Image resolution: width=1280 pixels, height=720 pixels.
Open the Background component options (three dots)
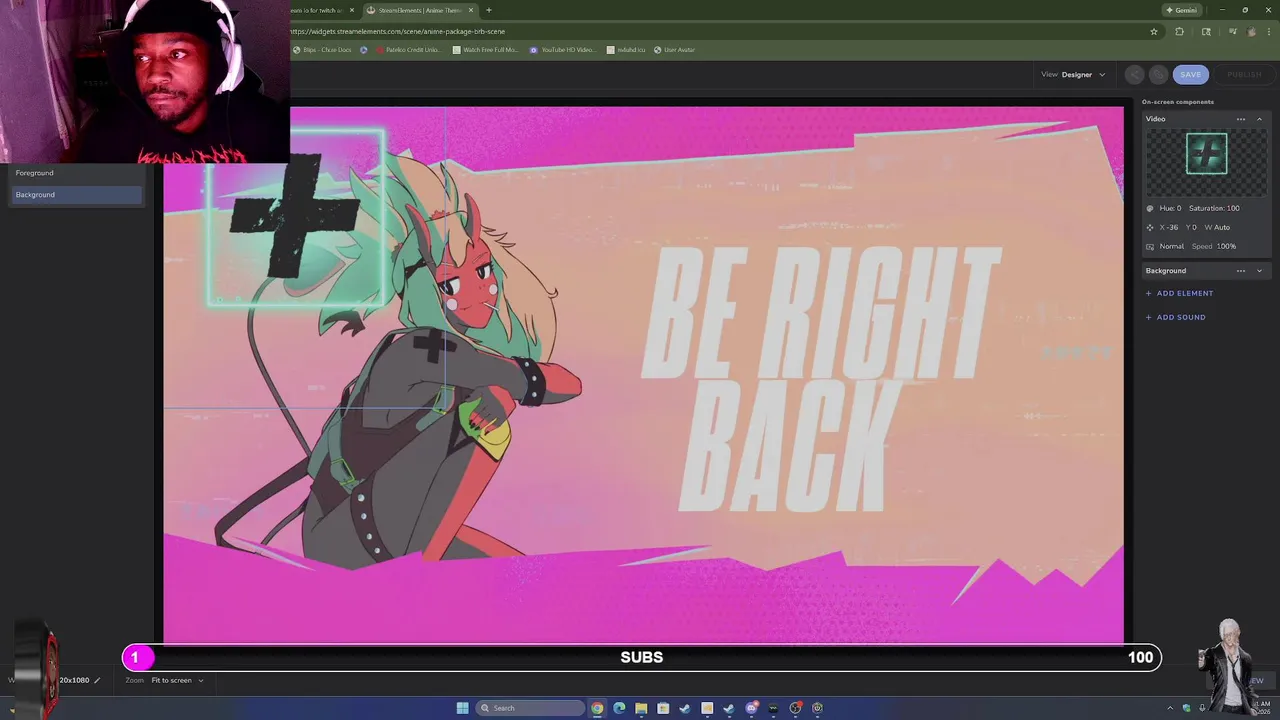point(1241,271)
